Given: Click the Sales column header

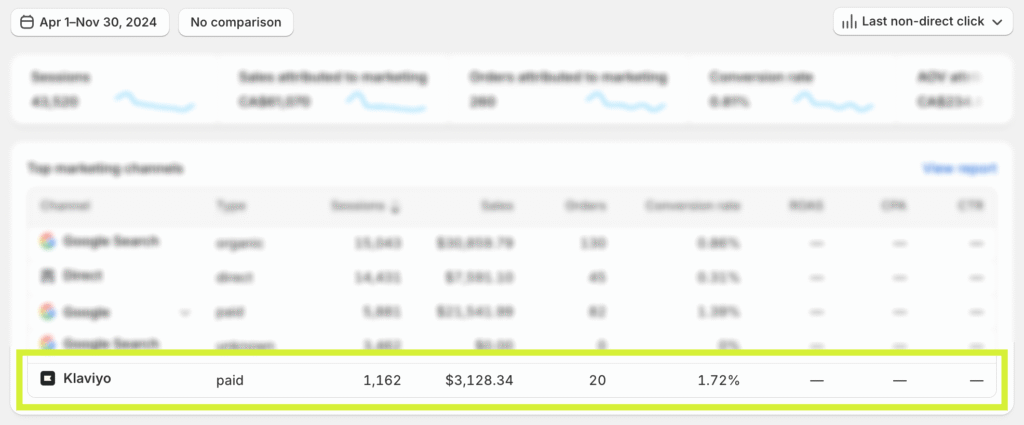Looking at the screenshot, I should 495,206.
